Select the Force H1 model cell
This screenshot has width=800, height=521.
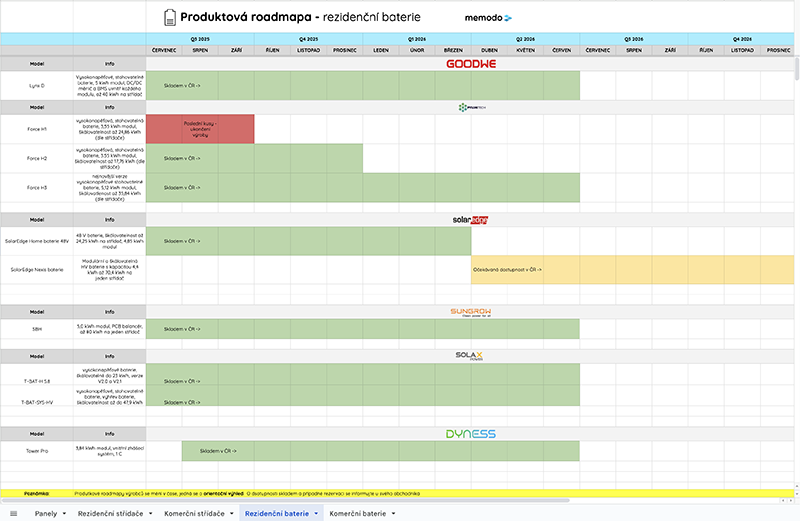click(37, 129)
